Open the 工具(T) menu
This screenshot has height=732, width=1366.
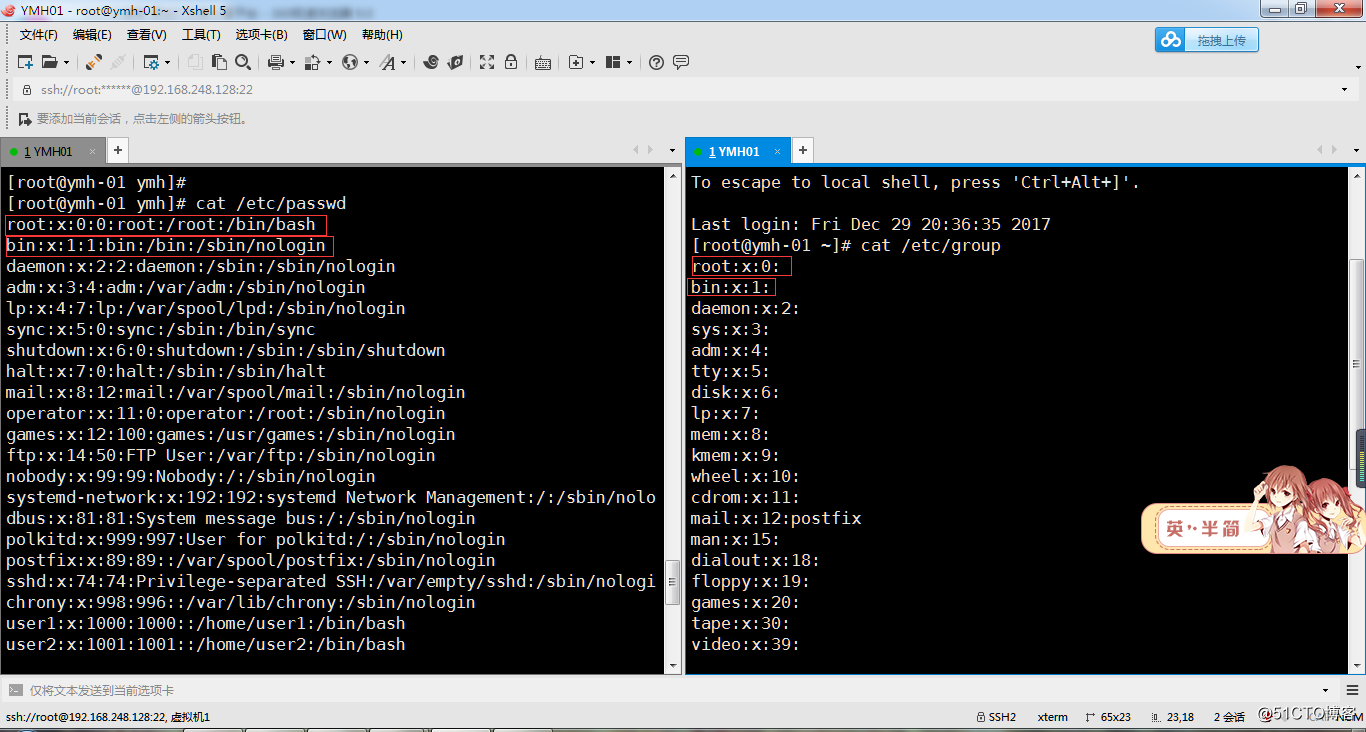[x=201, y=35]
